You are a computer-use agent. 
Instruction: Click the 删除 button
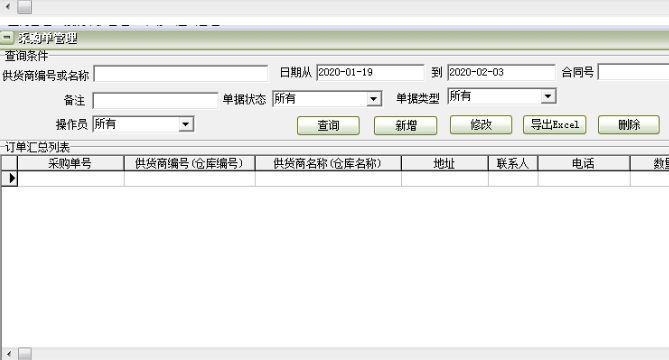tap(629, 125)
